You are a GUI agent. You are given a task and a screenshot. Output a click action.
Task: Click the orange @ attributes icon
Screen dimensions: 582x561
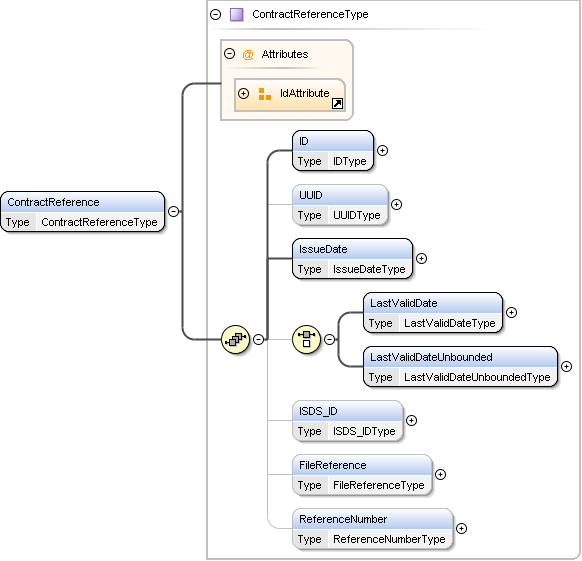pos(248,55)
